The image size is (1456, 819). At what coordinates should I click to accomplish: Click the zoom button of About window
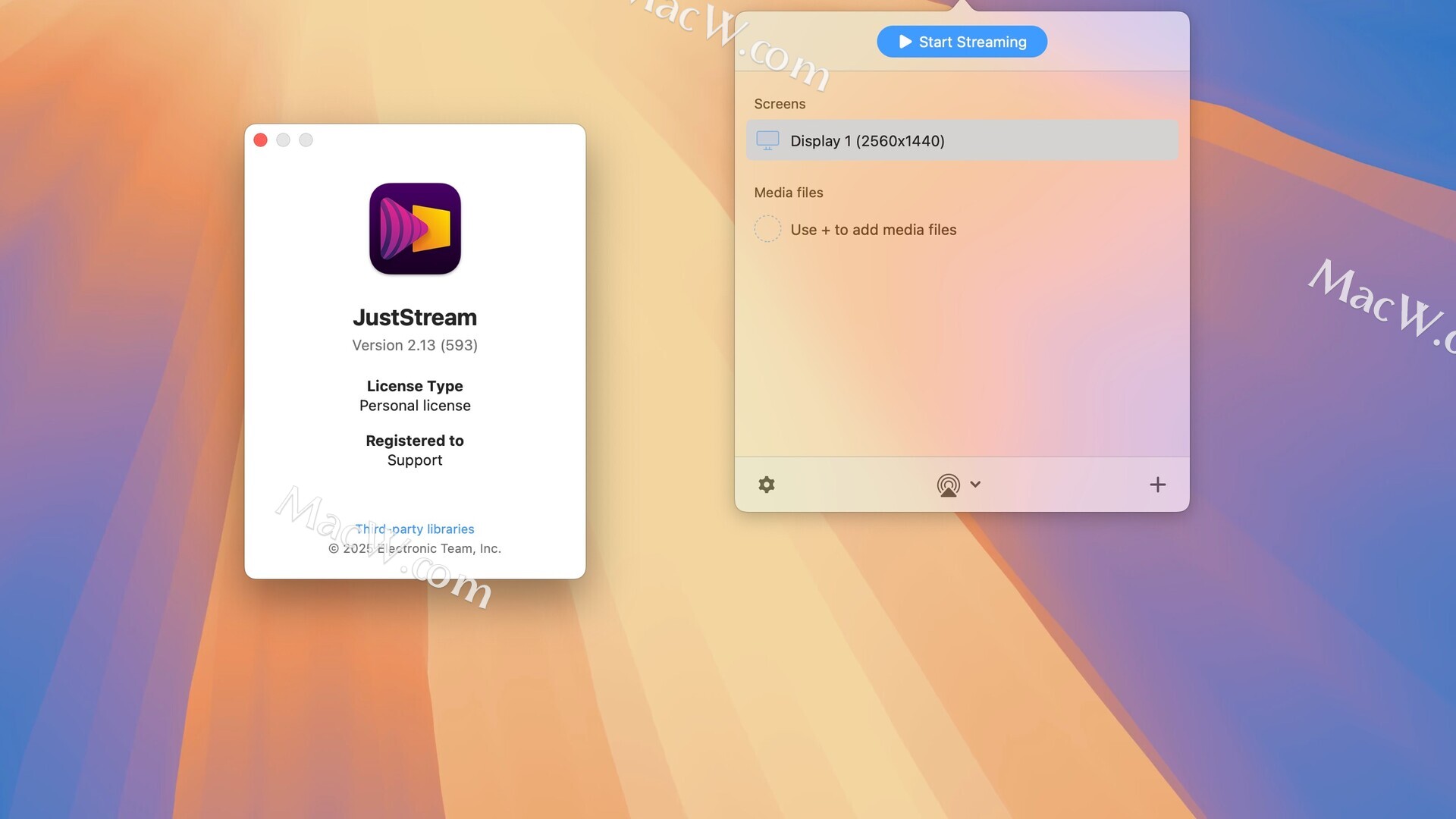(306, 140)
